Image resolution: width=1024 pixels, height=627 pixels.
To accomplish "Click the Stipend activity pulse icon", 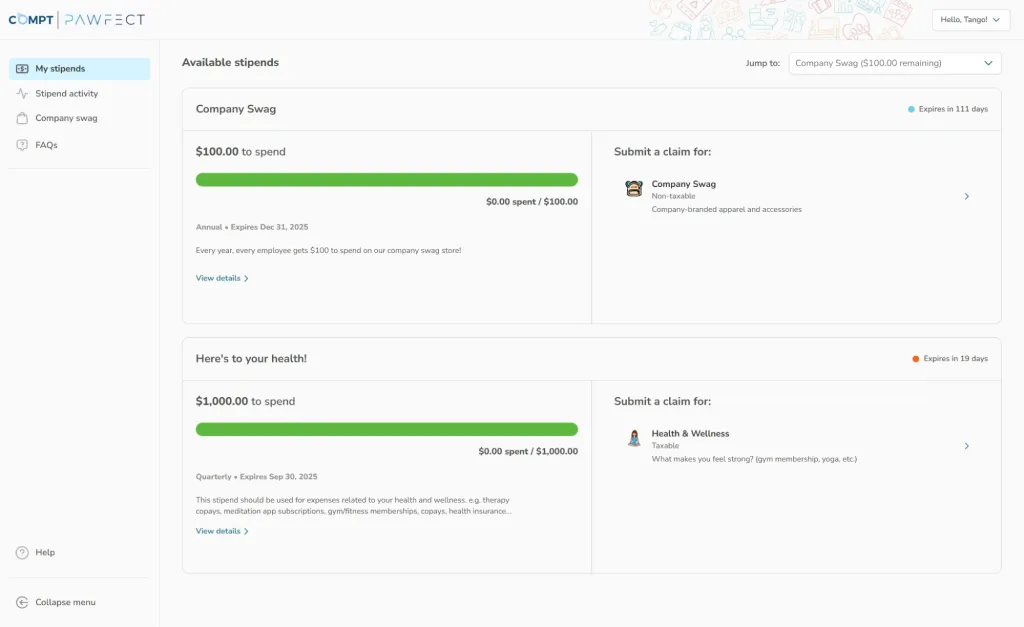I will tap(22, 94).
